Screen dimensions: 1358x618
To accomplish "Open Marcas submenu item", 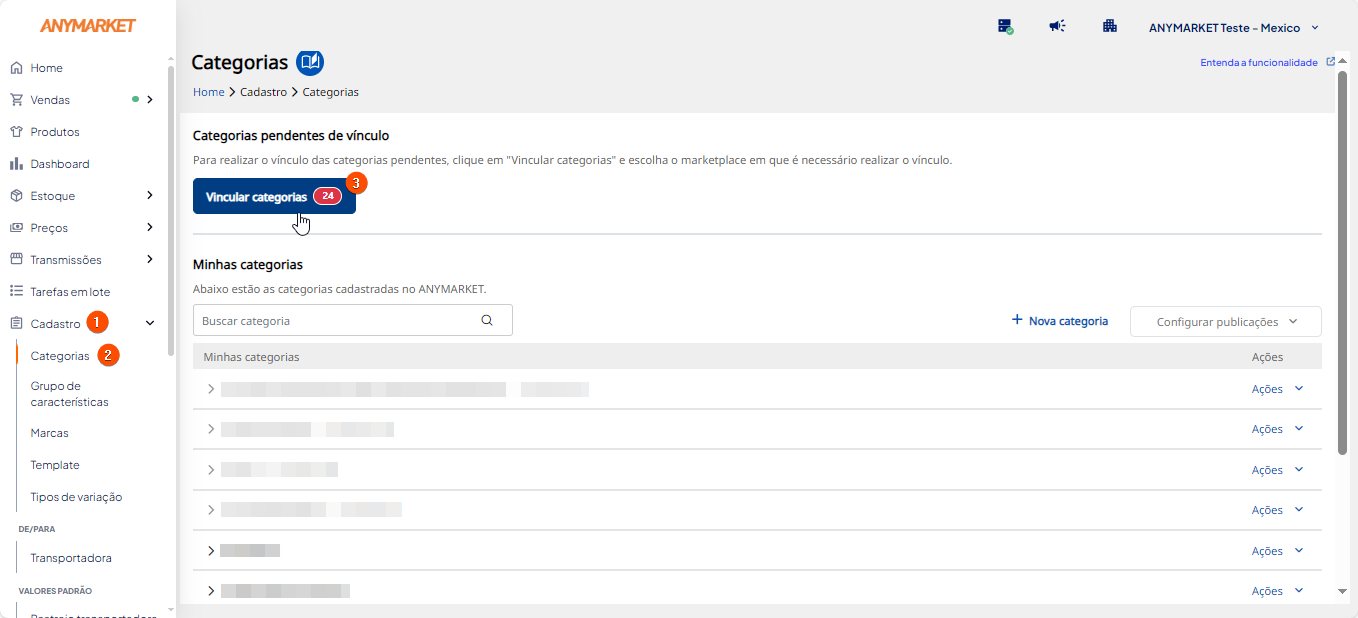I will pos(50,433).
